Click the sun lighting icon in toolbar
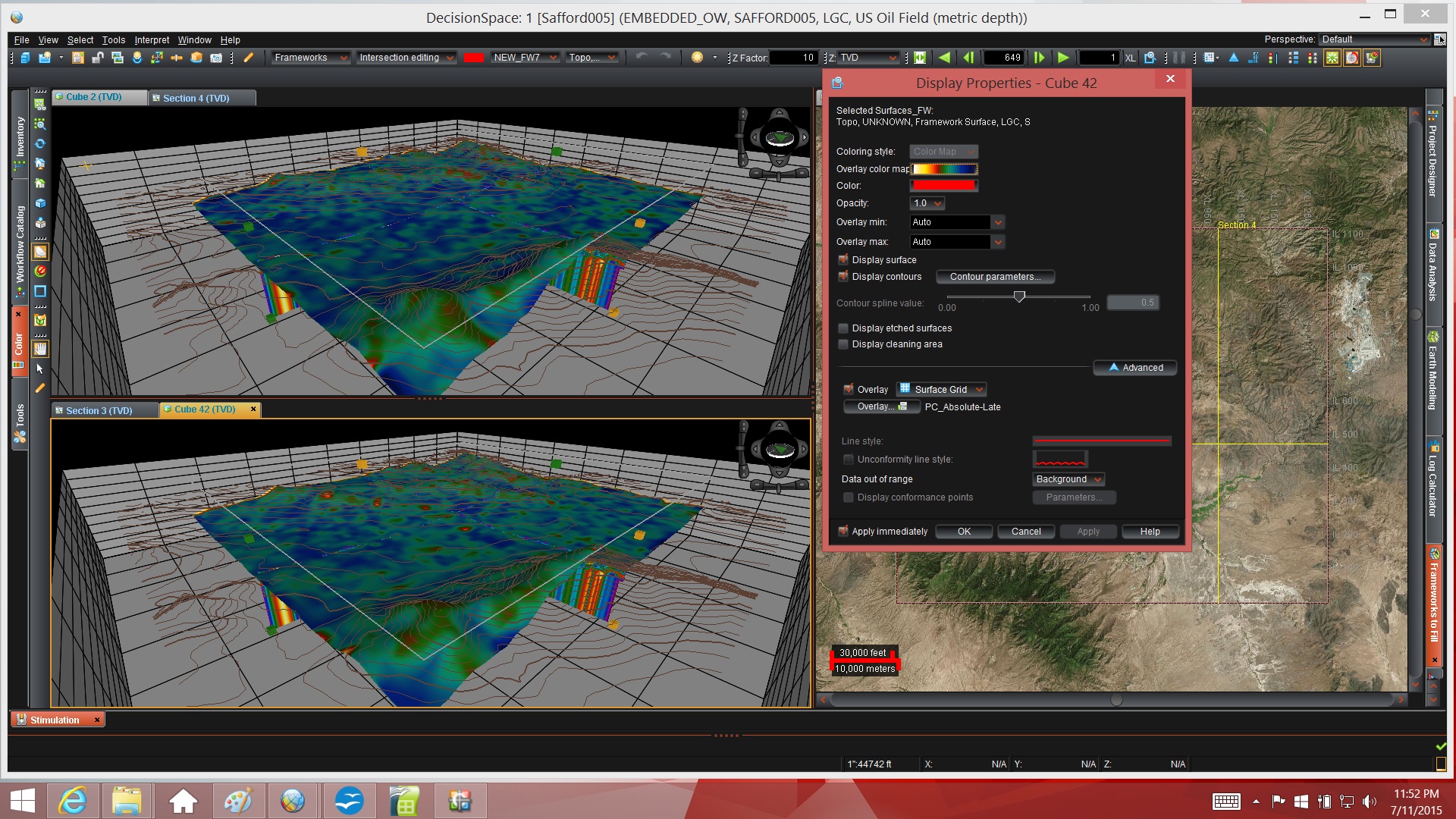Viewport: 1456px width, 819px height. [697, 57]
